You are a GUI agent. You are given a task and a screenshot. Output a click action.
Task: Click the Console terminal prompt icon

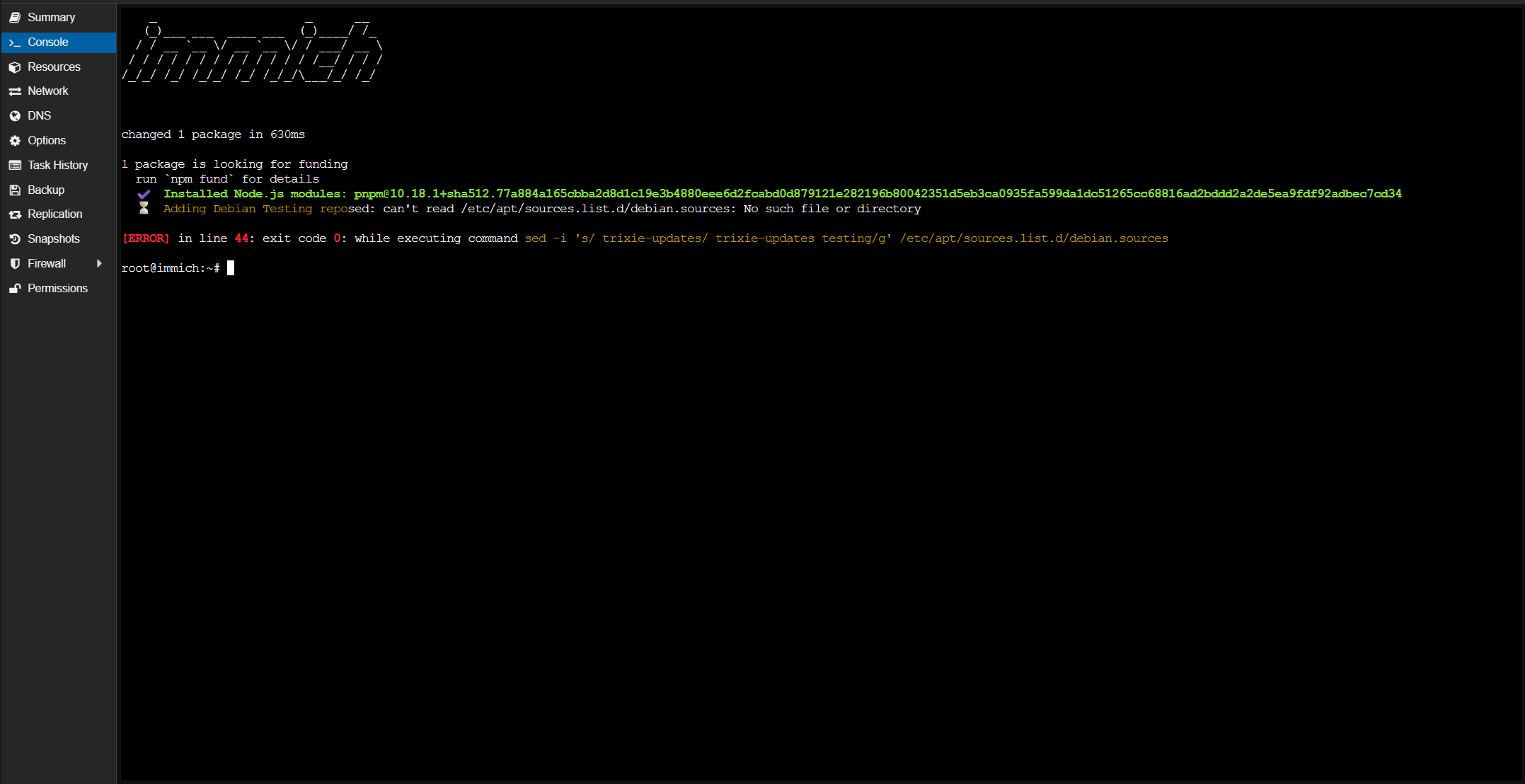point(15,42)
